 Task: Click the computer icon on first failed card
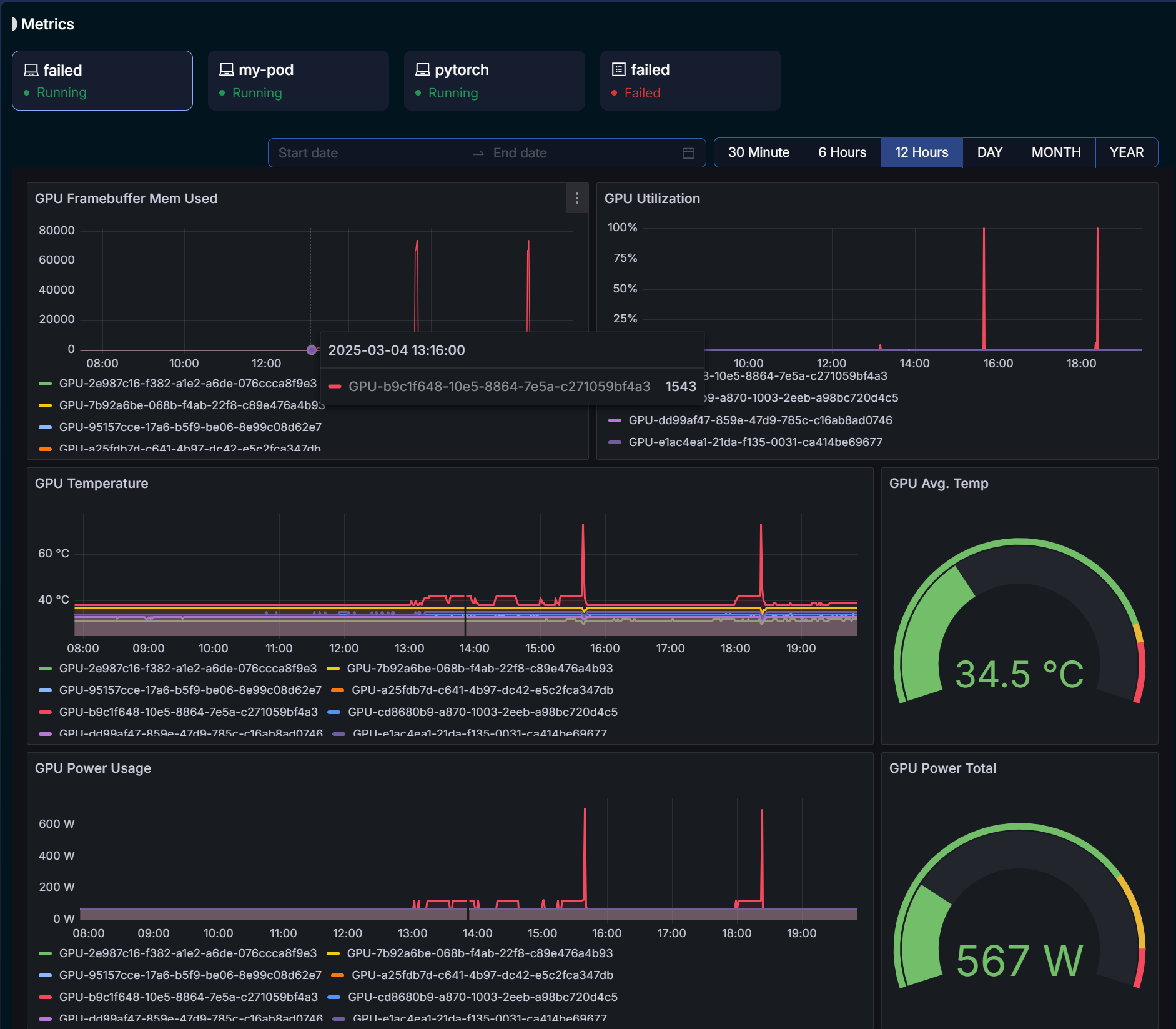tap(31, 71)
